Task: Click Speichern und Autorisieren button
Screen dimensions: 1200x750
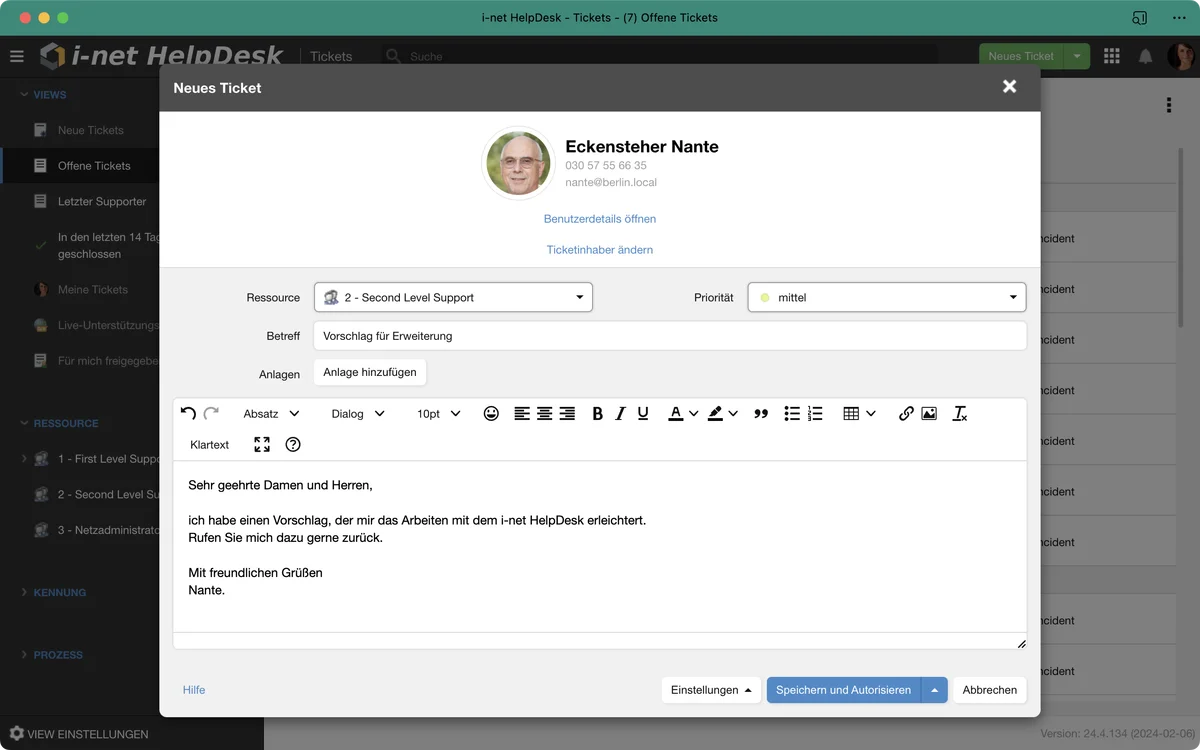Action: click(x=843, y=690)
